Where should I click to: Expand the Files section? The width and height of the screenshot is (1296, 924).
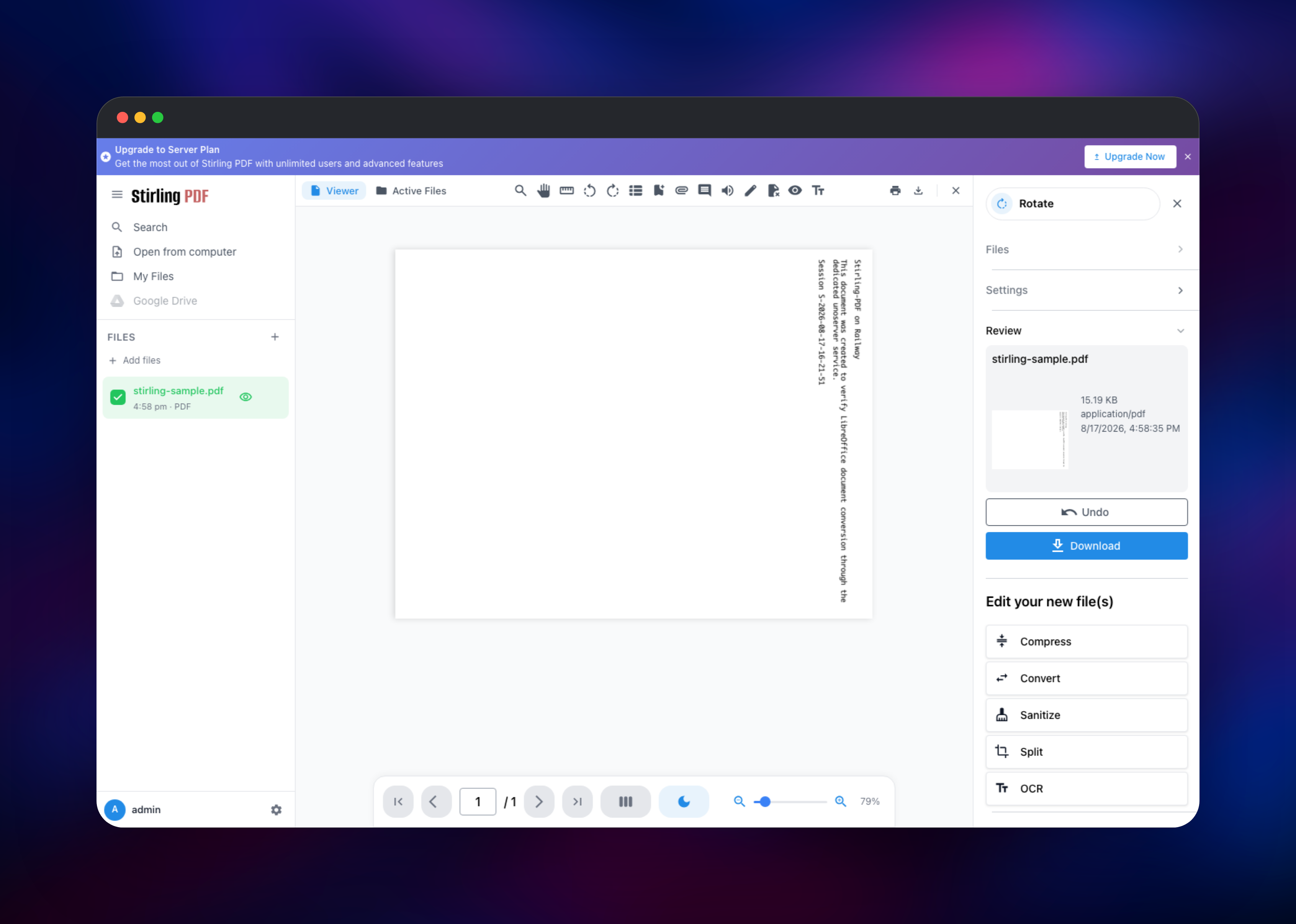click(1085, 249)
